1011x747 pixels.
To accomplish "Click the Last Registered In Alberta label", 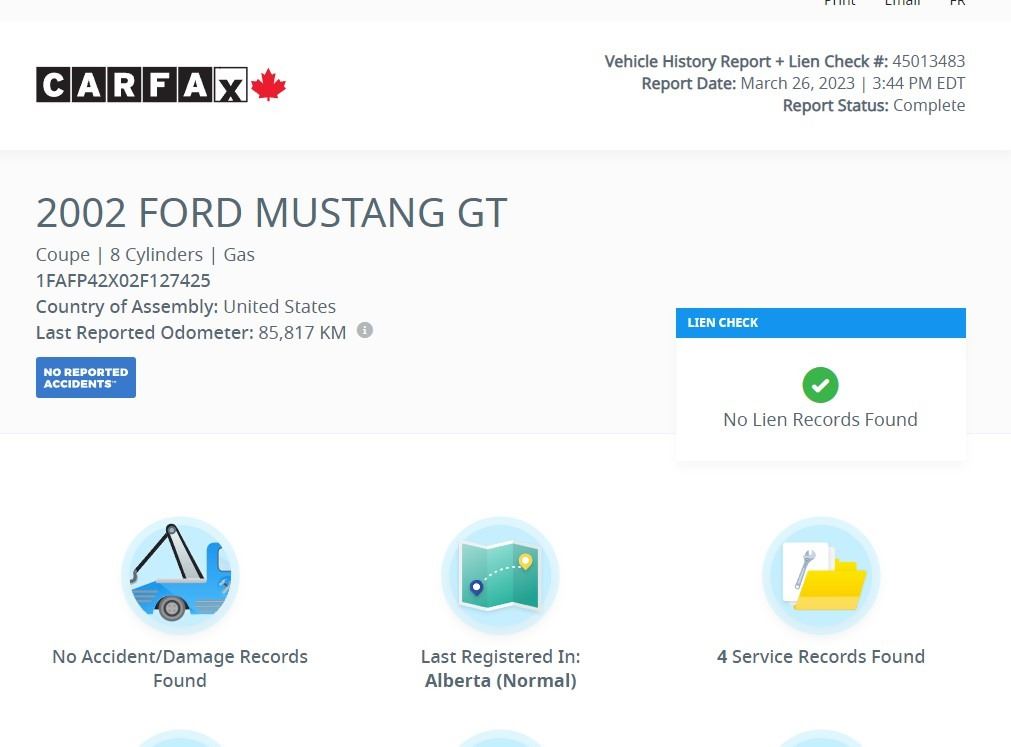I will (x=500, y=668).
